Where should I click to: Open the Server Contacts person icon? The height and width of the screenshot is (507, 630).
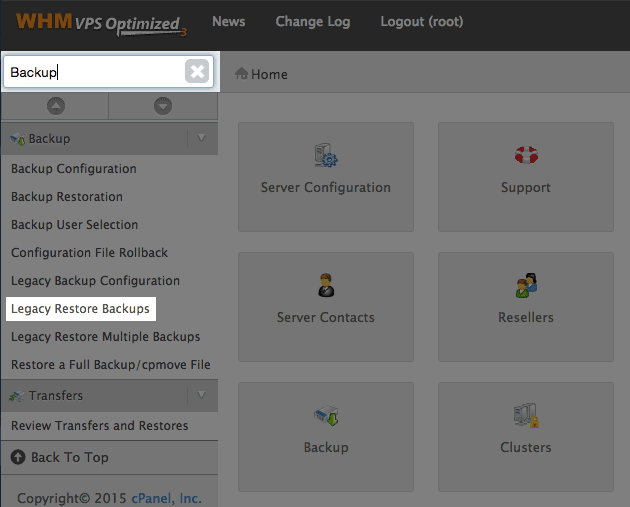coord(326,285)
